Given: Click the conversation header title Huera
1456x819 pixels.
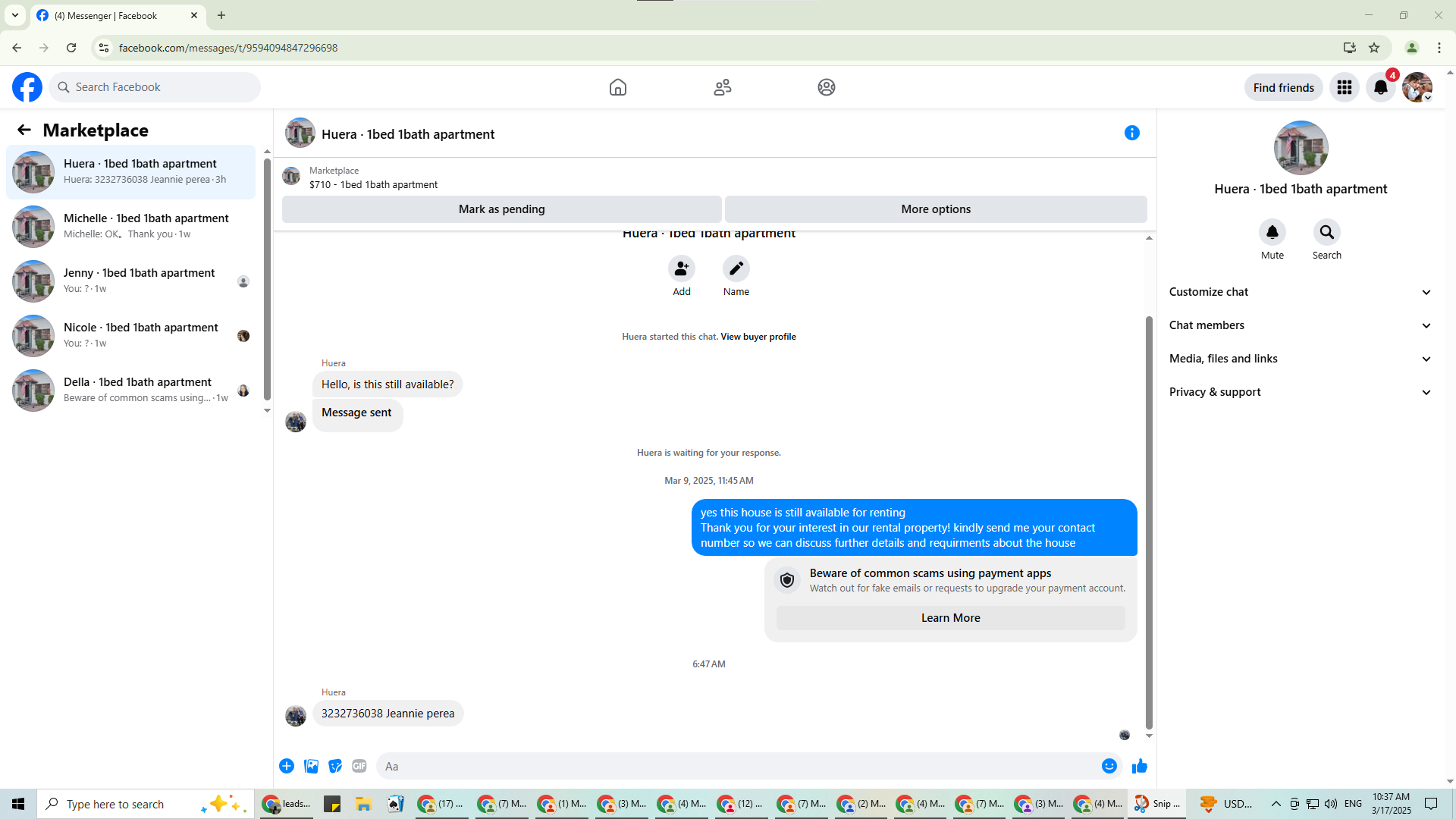Looking at the screenshot, I should [x=408, y=134].
